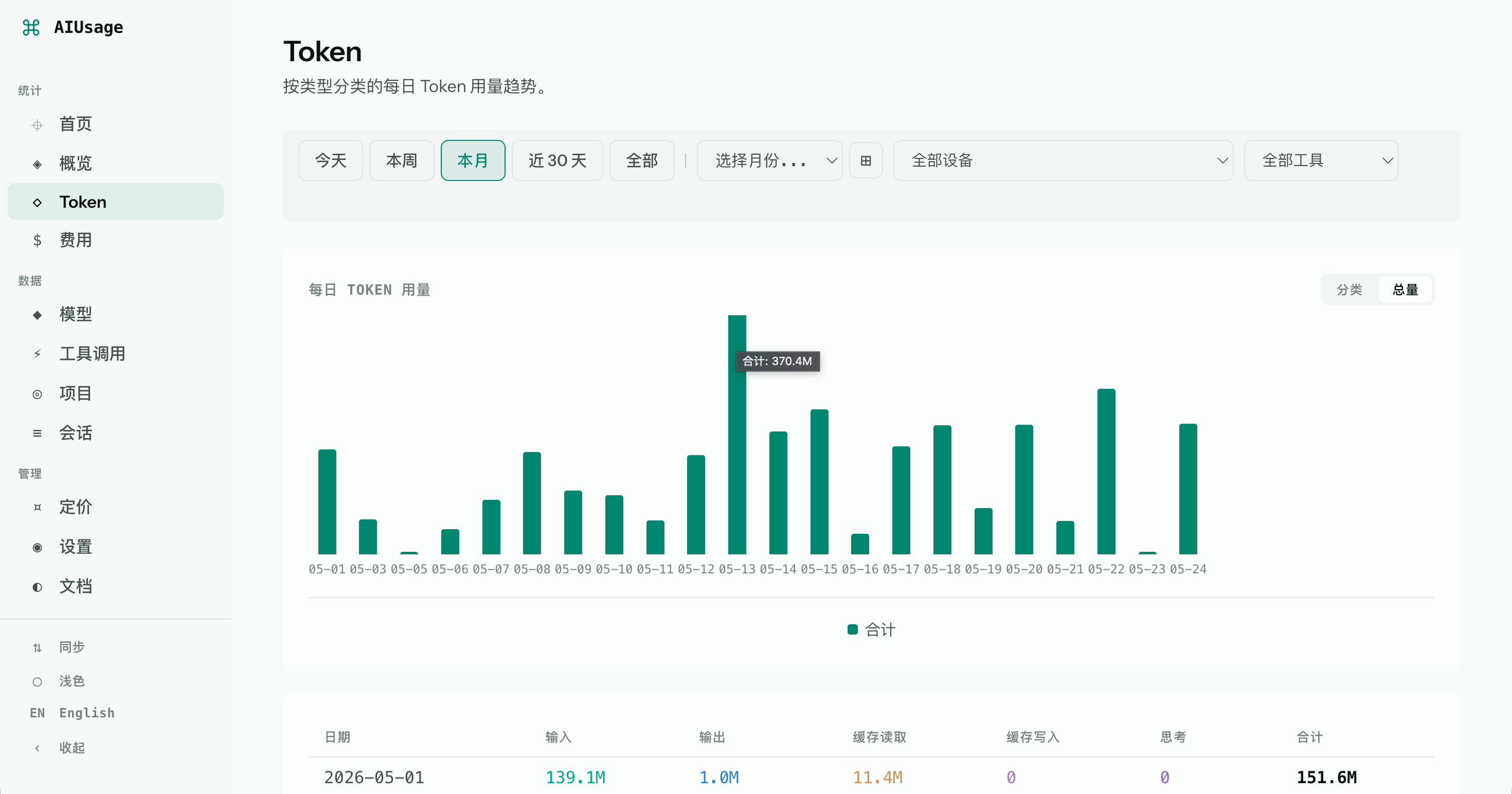Viewport: 1512px width, 794px height.
Task: Switch chart to 分类 view
Action: 1349,290
